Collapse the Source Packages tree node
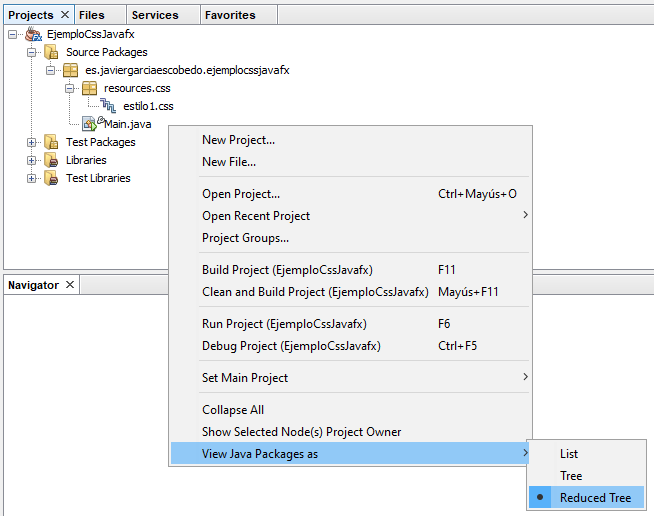654x516 pixels. click(x=32, y=52)
